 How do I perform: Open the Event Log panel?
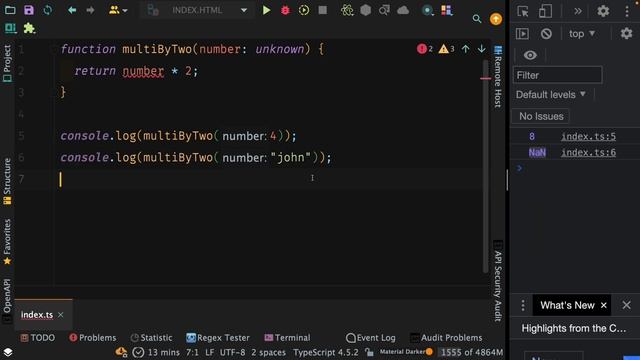[371, 338]
